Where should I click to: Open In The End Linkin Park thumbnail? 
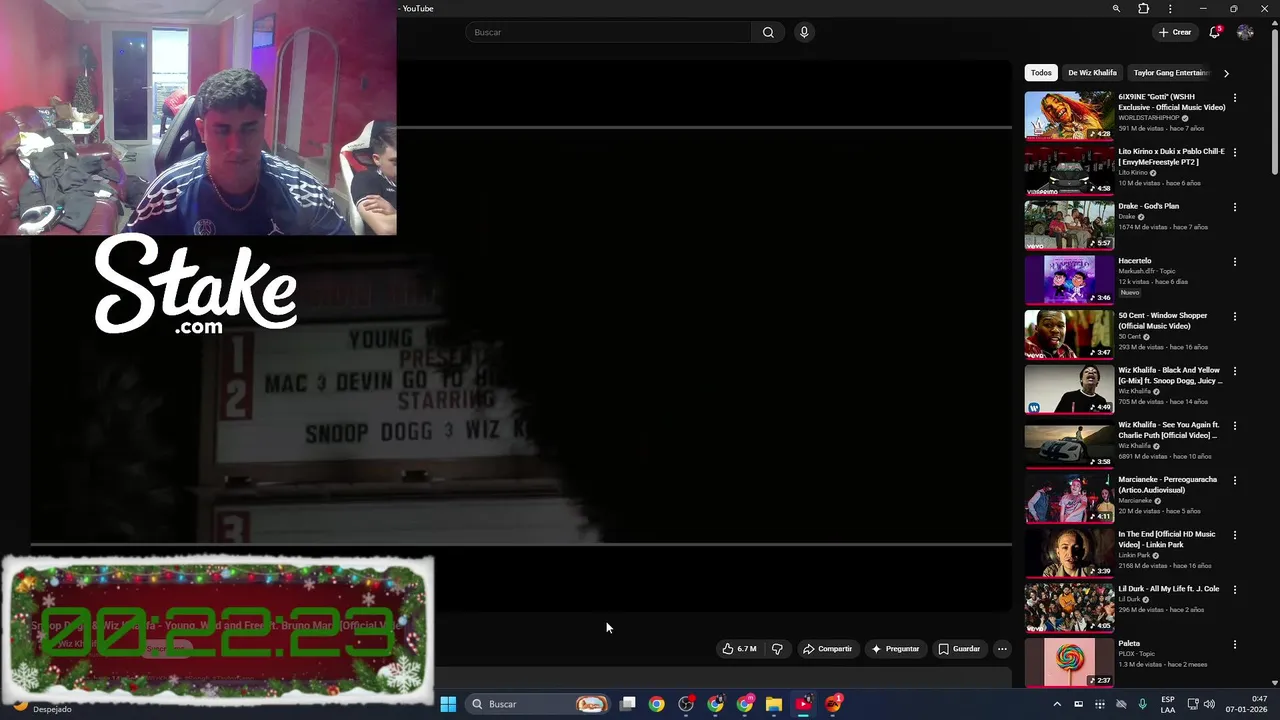click(x=1069, y=553)
